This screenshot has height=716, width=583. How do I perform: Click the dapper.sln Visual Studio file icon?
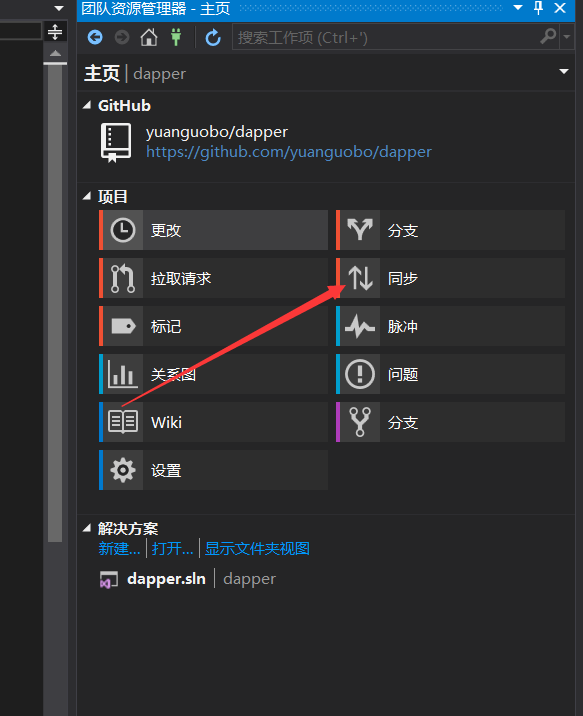pyautogui.click(x=109, y=580)
